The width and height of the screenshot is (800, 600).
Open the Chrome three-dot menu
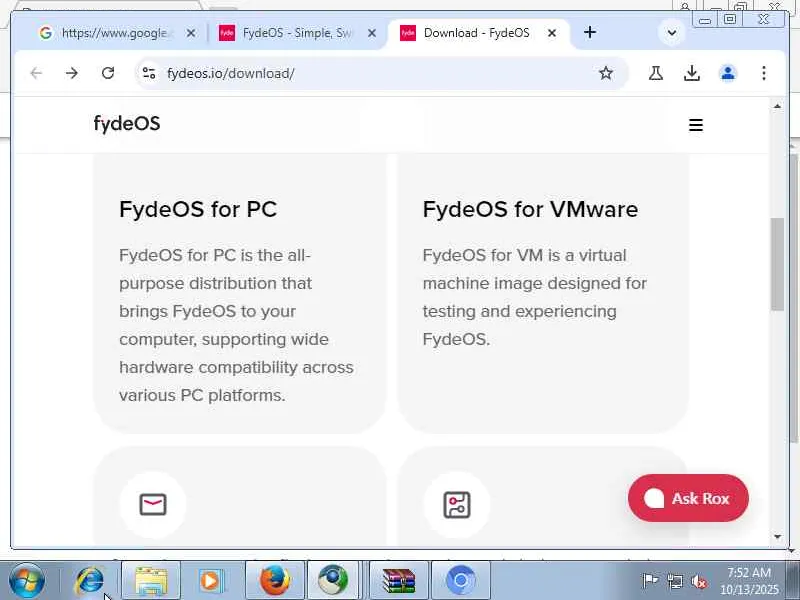tap(764, 73)
